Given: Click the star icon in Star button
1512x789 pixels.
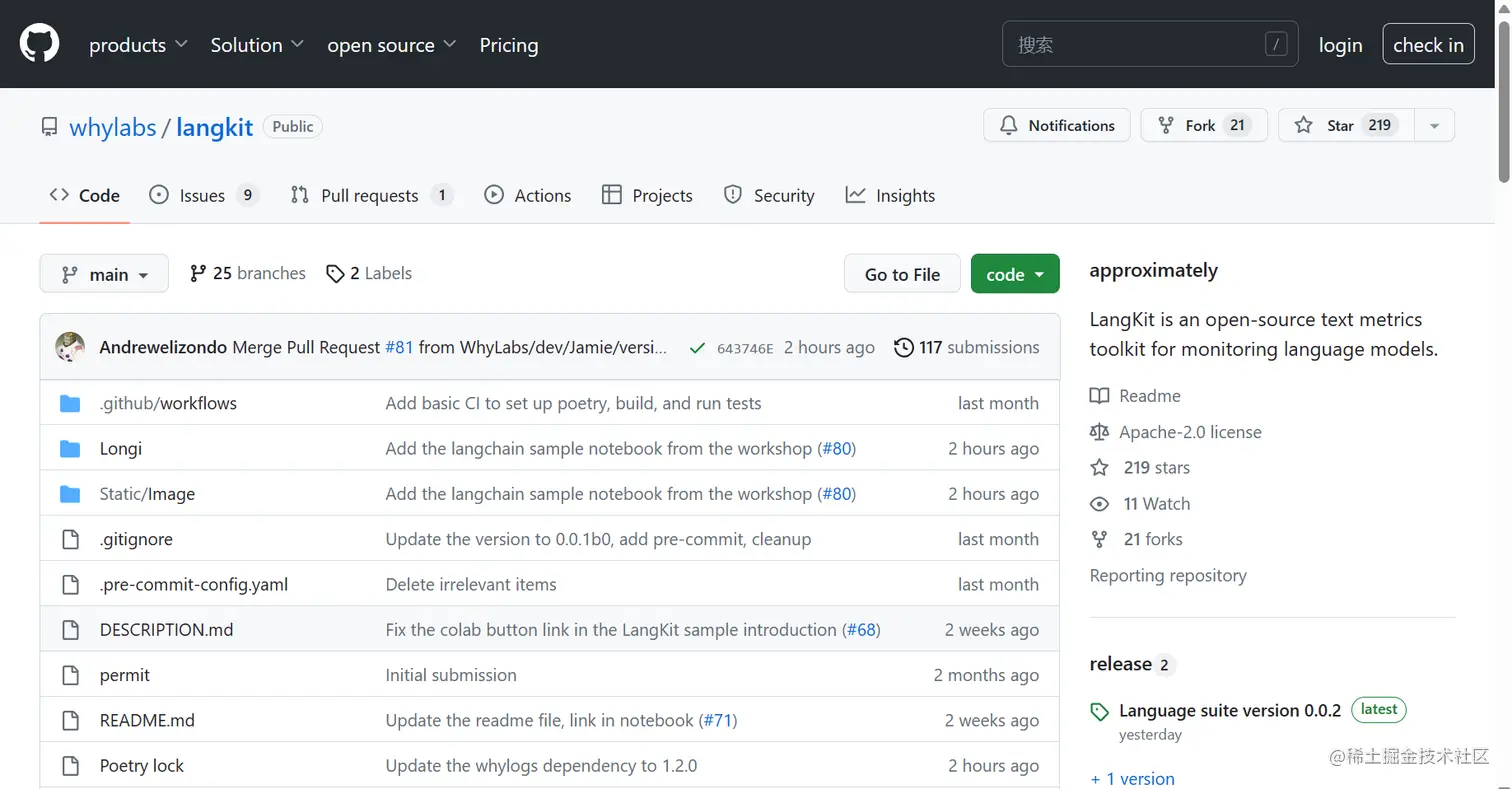Looking at the screenshot, I should [x=1303, y=125].
